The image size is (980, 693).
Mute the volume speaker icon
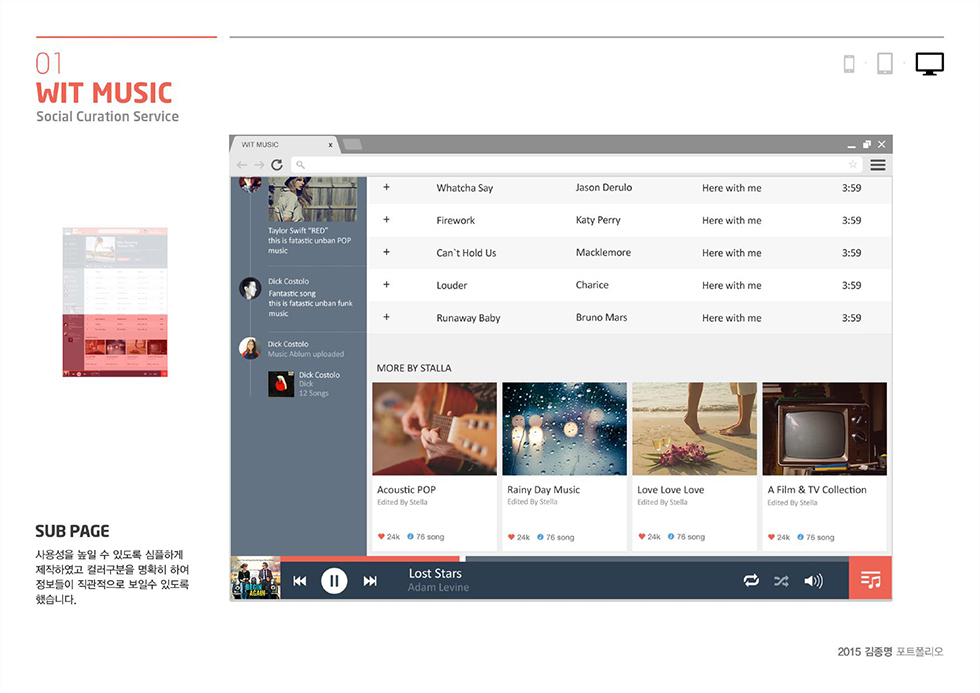[813, 580]
